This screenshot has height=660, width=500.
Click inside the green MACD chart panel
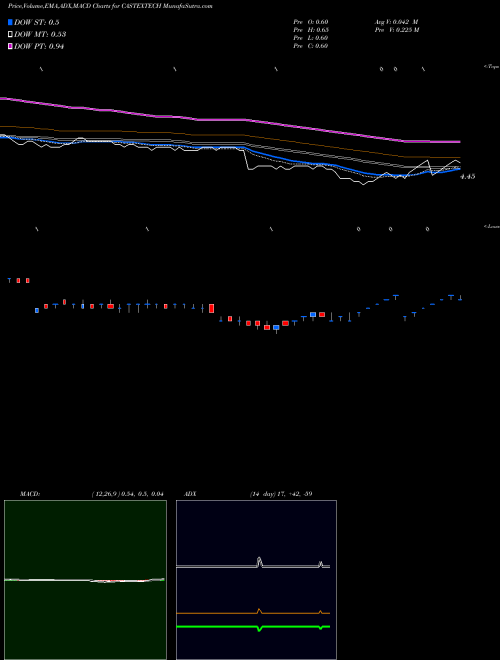pyautogui.click(x=85, y=580)
